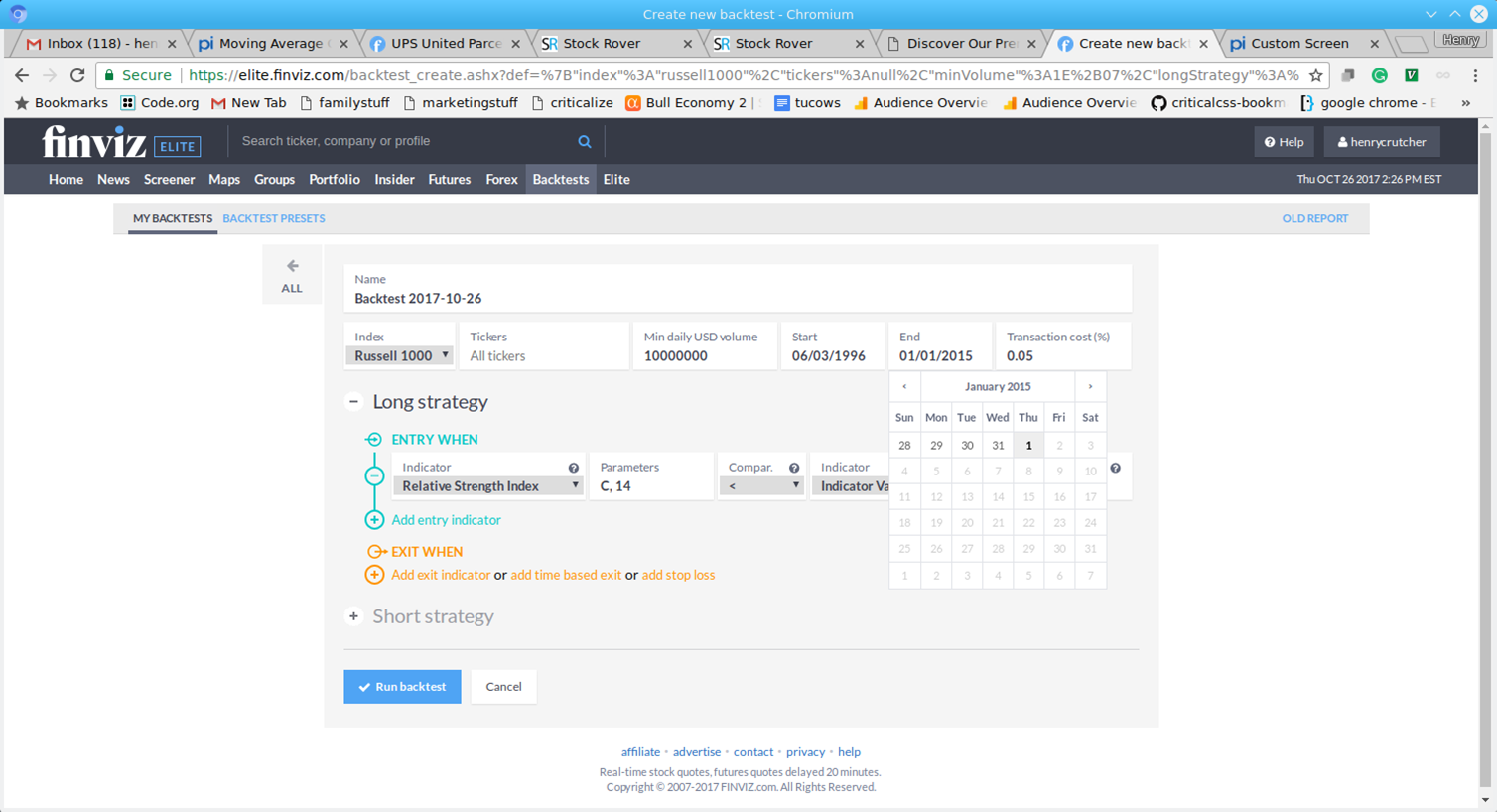Bookmark this page with star icon
This screenshot has width=1497, height=812.
(1316, 75)
